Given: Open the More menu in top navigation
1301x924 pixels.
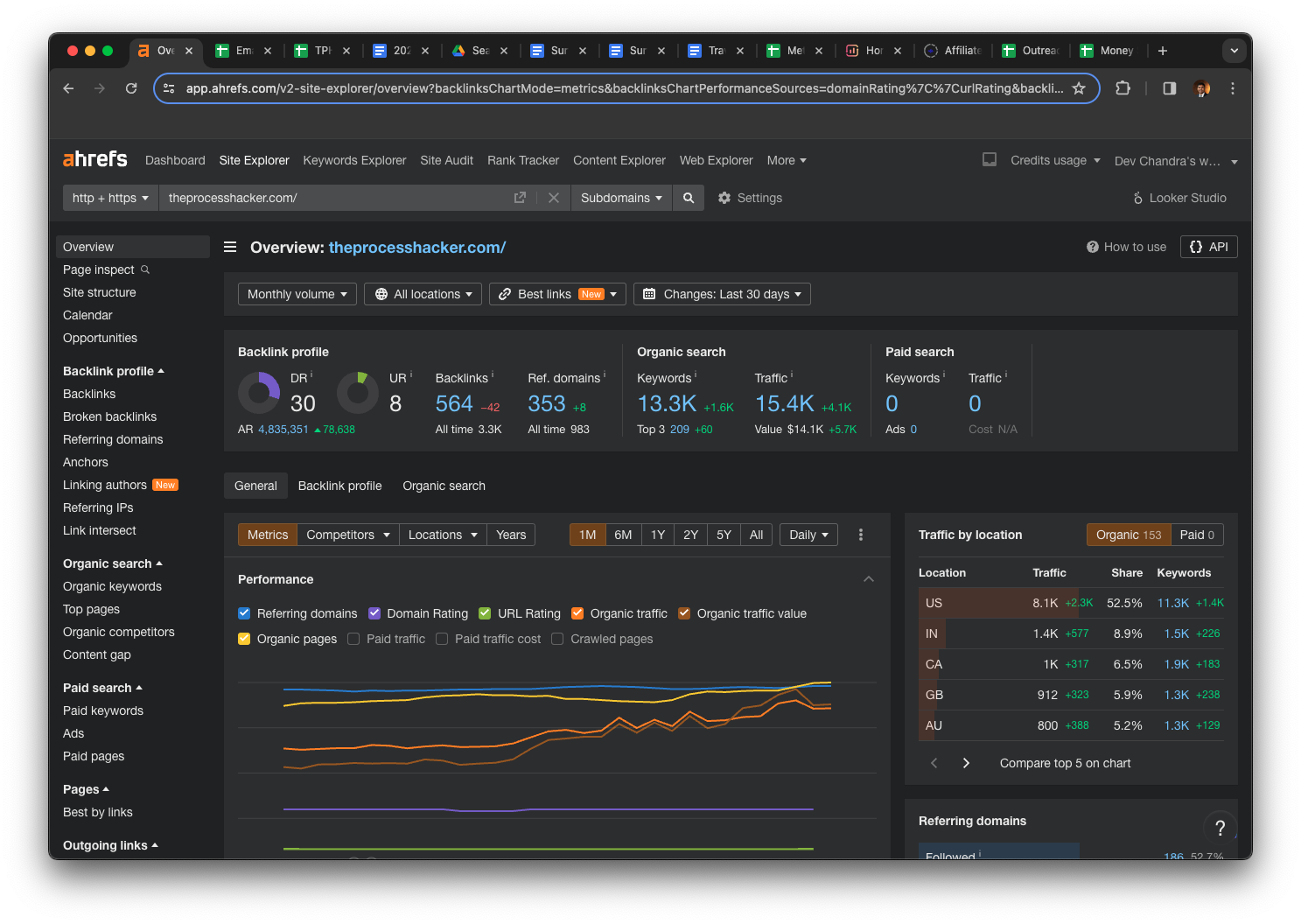Looking at the screenshot, I should [x=787, y=160].
